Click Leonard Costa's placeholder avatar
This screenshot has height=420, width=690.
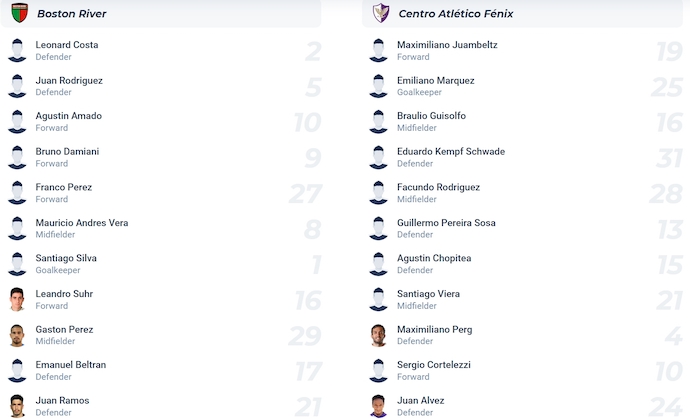[x=17, y=51]
